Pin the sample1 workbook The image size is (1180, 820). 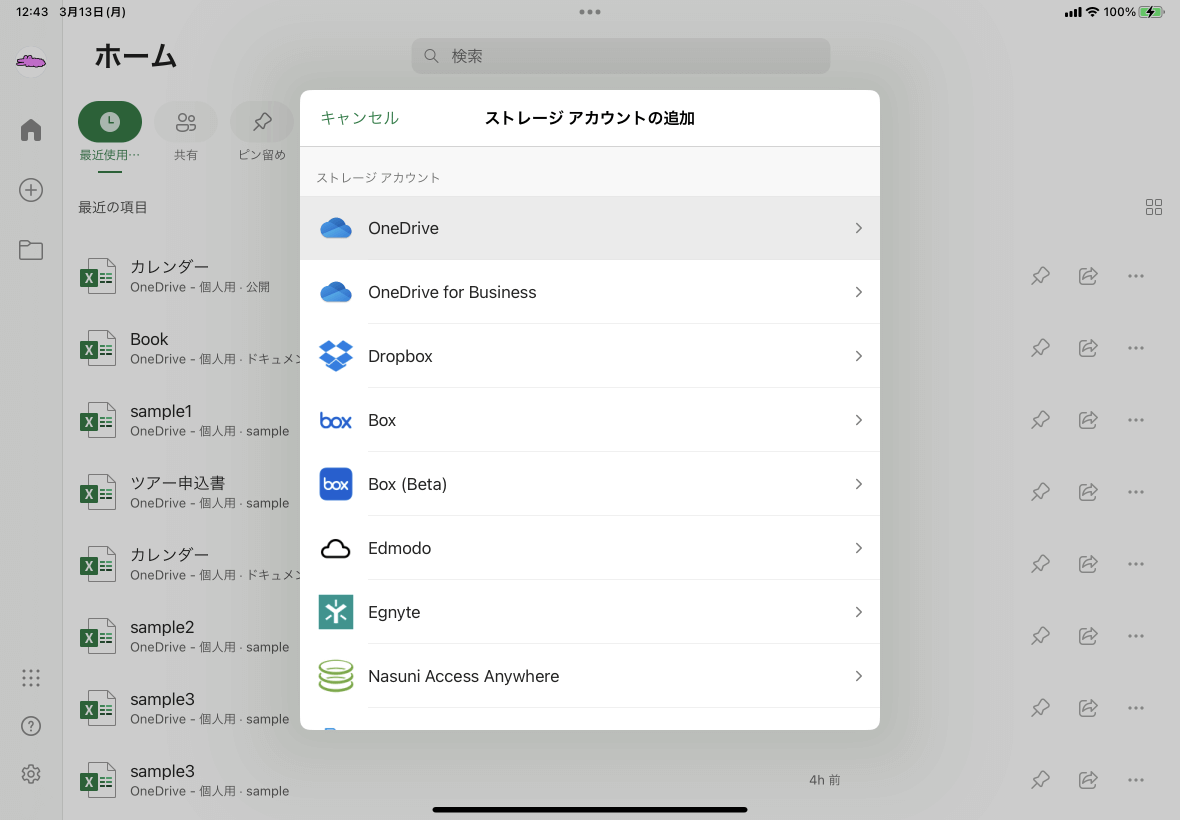tap(1040, 420)
